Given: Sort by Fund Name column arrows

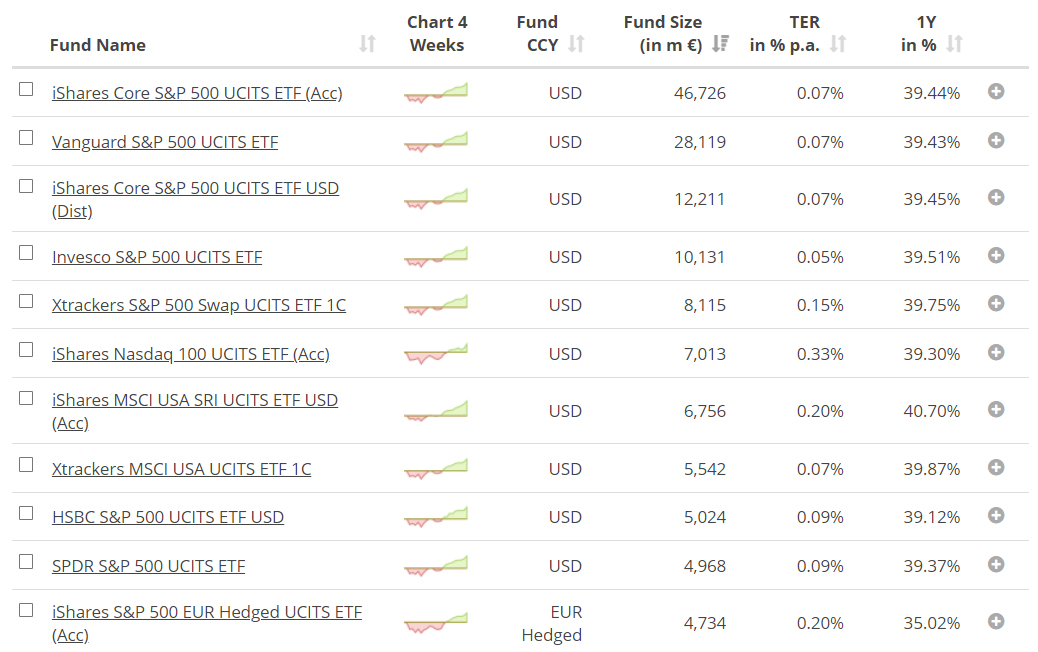Looking at the screenshot, I should pyautogui.click(x=367, y=44).
